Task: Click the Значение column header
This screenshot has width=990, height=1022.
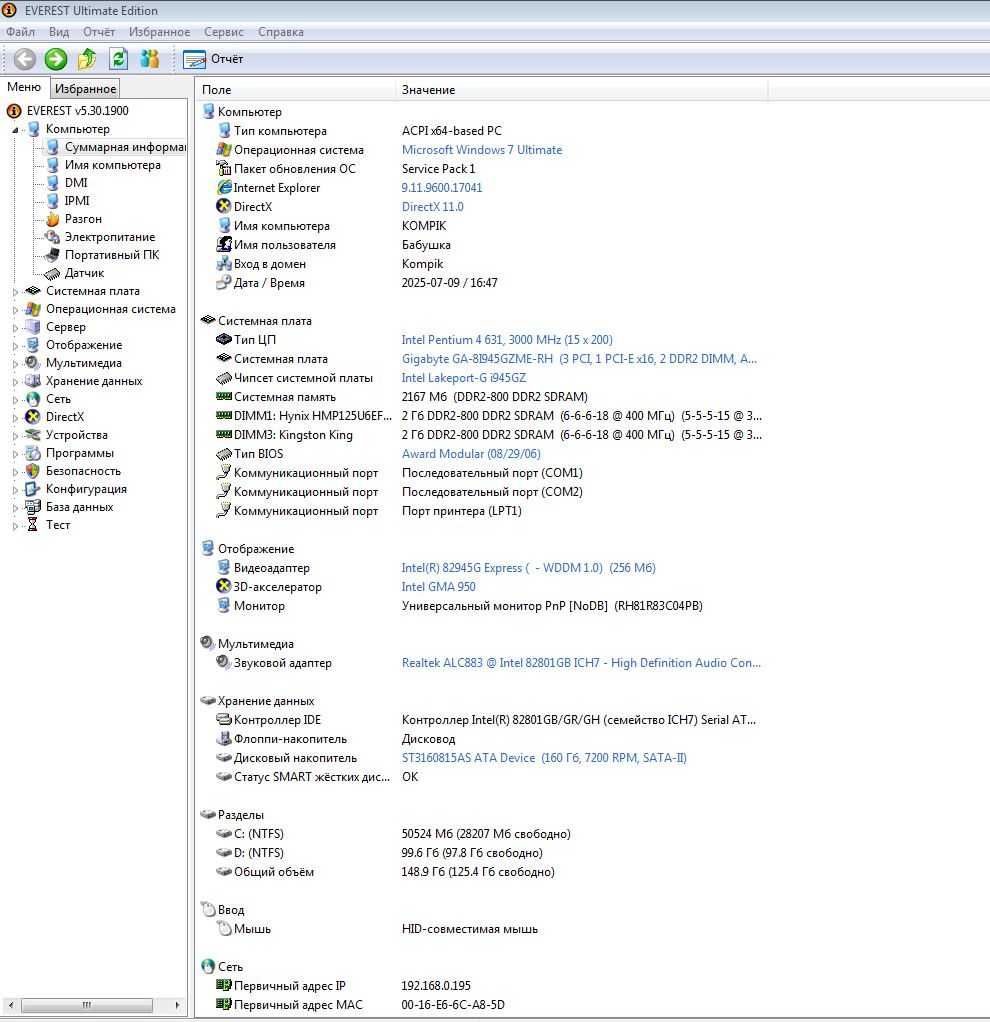Action: coord(582,90)
